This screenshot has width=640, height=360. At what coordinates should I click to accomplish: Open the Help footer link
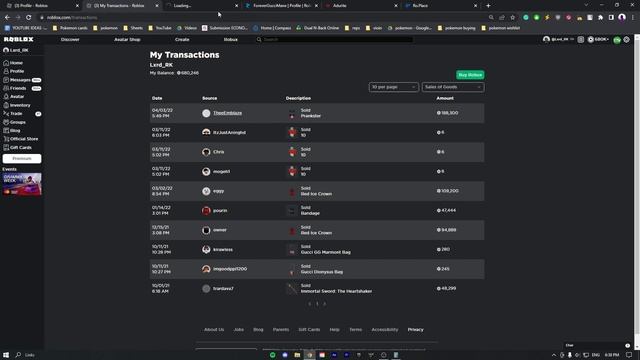[334, 329]
